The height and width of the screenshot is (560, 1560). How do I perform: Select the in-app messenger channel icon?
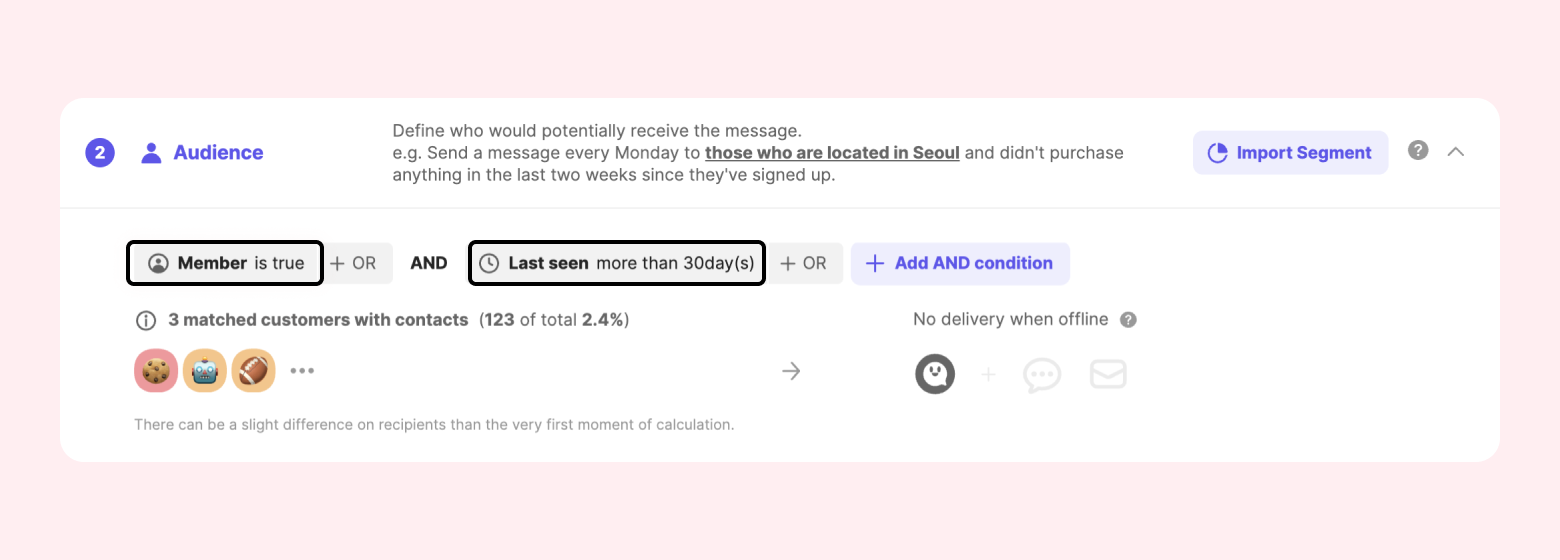click(x=935, y=375)
